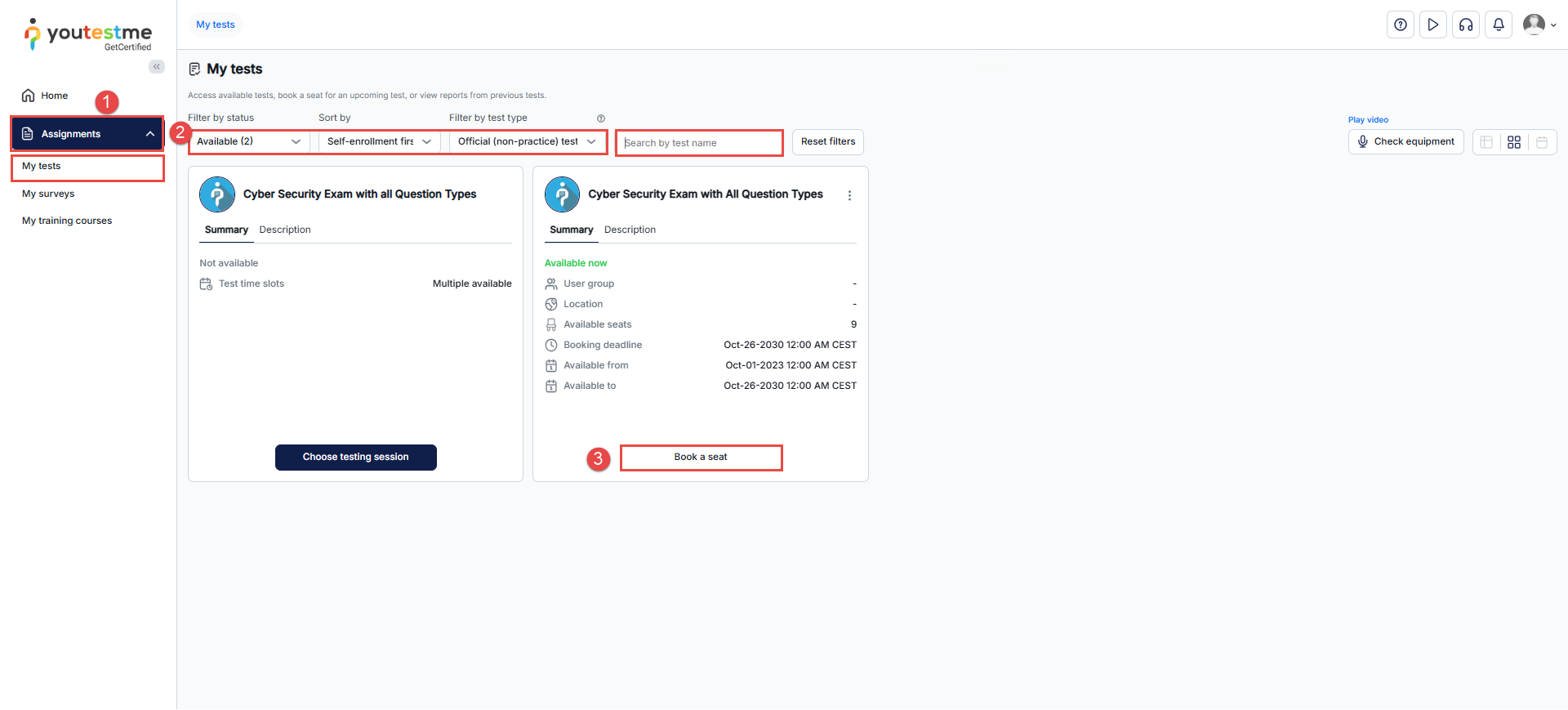
Task: Switch to grid card view
Action: (1514, 142)
